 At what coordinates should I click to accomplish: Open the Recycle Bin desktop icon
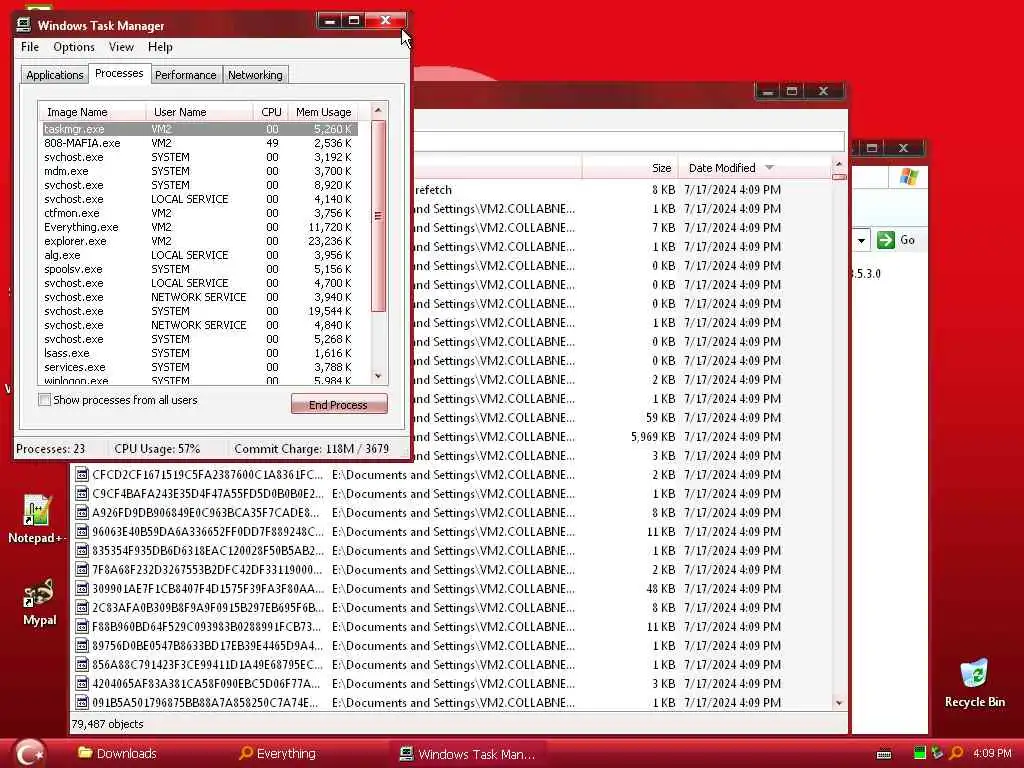click(x=974, y=683)
